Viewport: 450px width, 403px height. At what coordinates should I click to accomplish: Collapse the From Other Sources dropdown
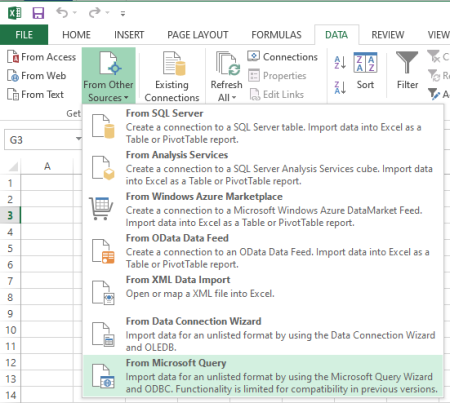pos(108,76)
